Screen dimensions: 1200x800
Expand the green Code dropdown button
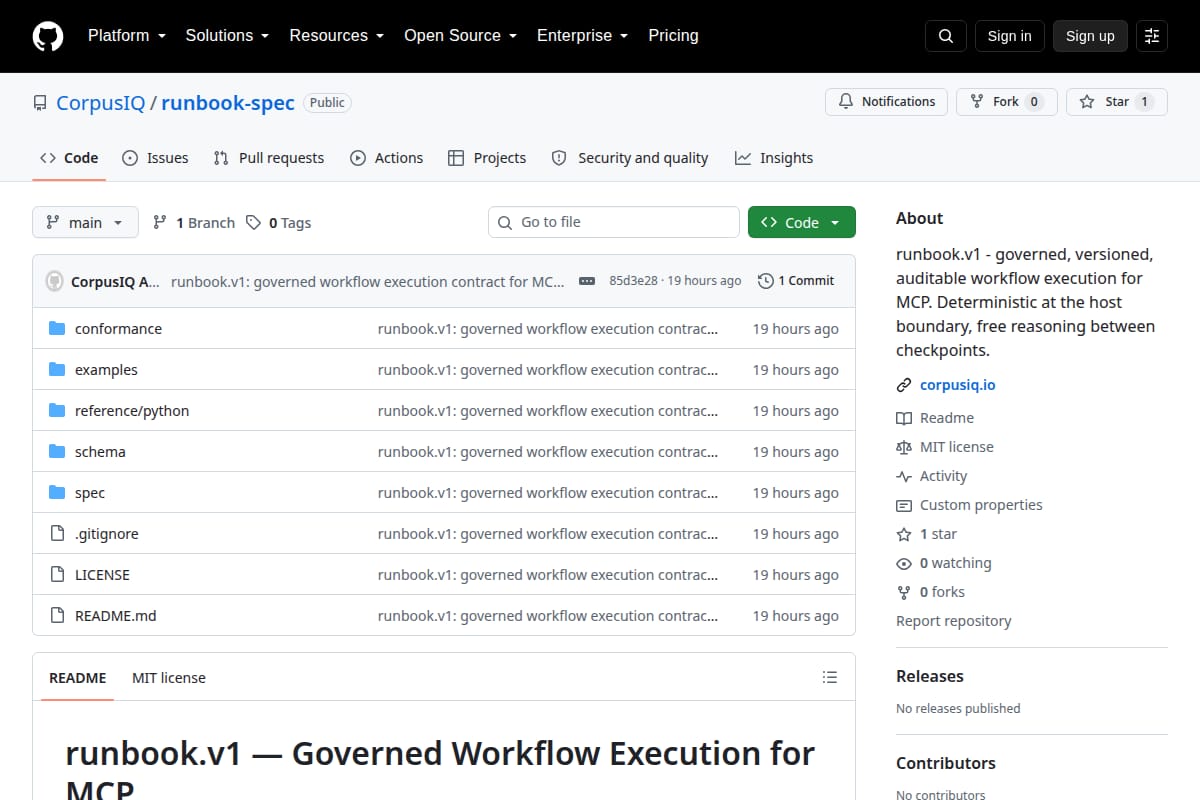(802, 222)
